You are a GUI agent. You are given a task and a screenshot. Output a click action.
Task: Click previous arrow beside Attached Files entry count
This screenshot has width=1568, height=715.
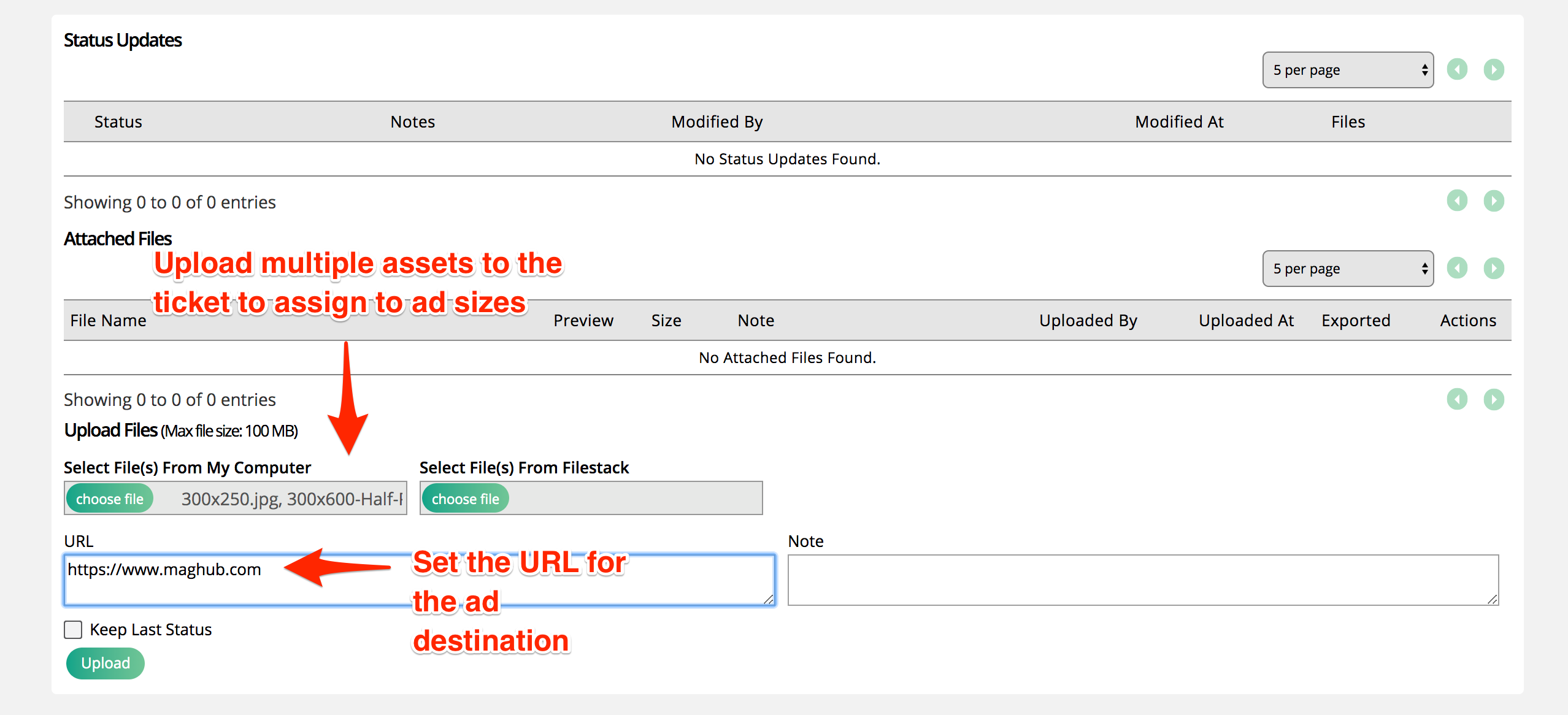(1458, 399)
